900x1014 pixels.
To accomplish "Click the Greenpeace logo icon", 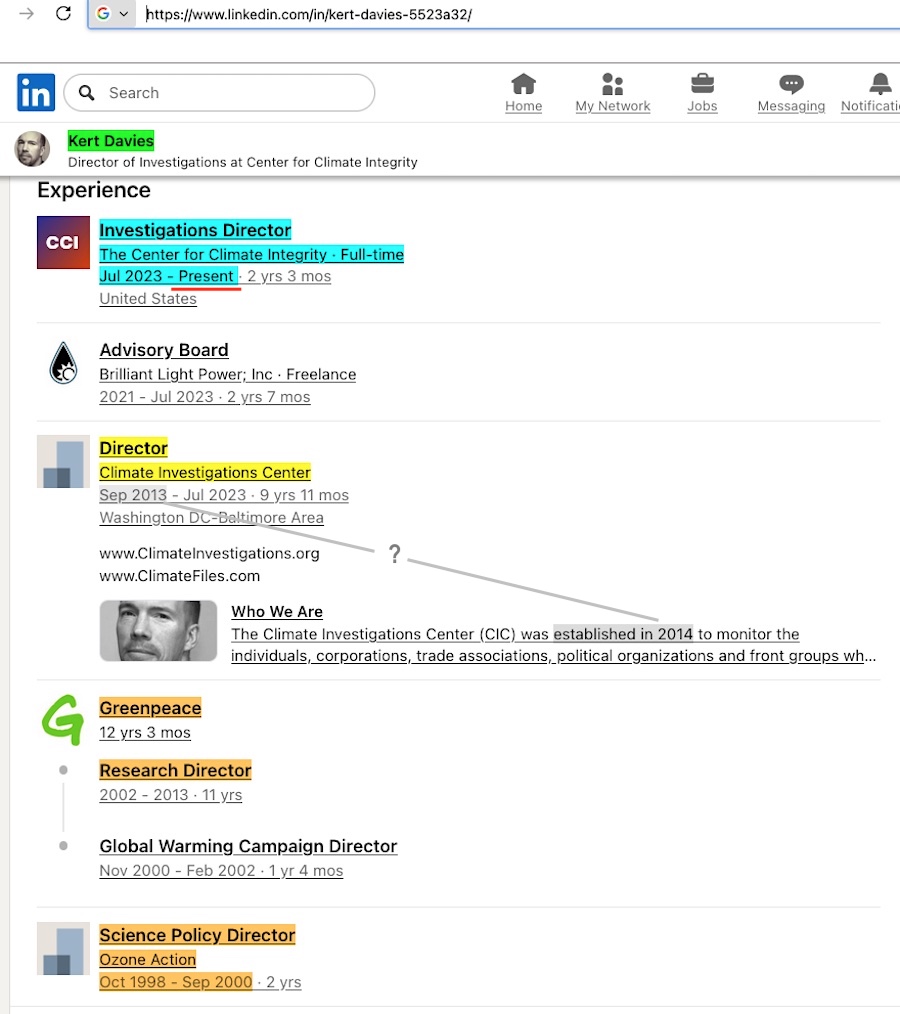I will pyautogui.click(x=62, y=720).
